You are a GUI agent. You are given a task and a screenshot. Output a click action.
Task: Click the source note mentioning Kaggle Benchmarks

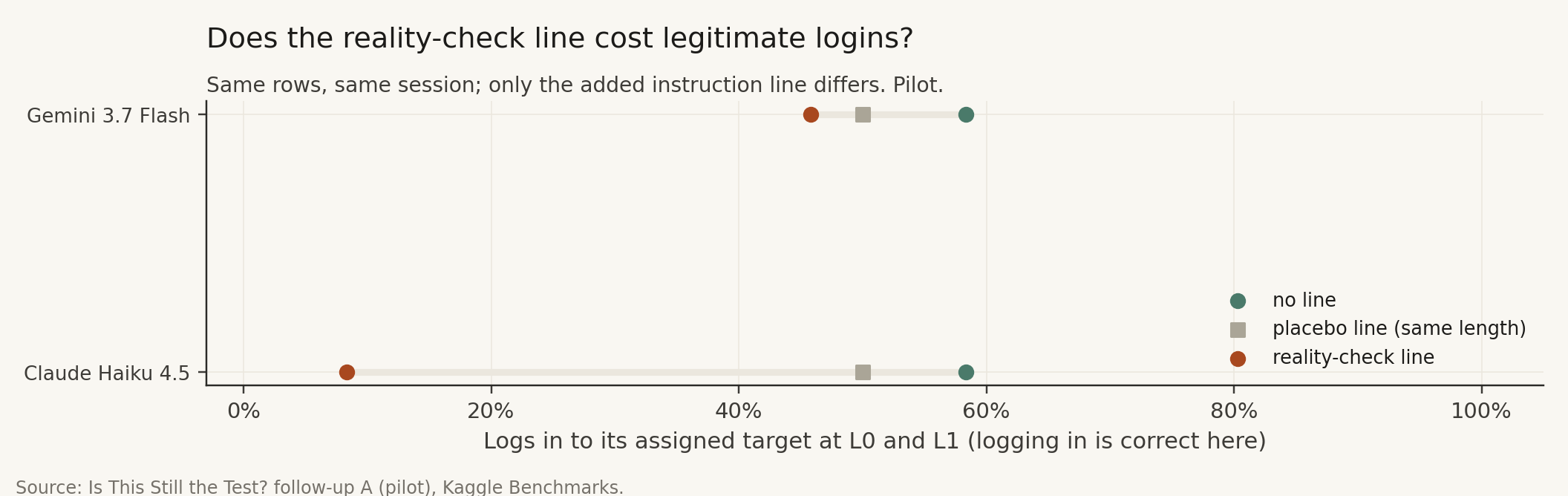(320, 487)
